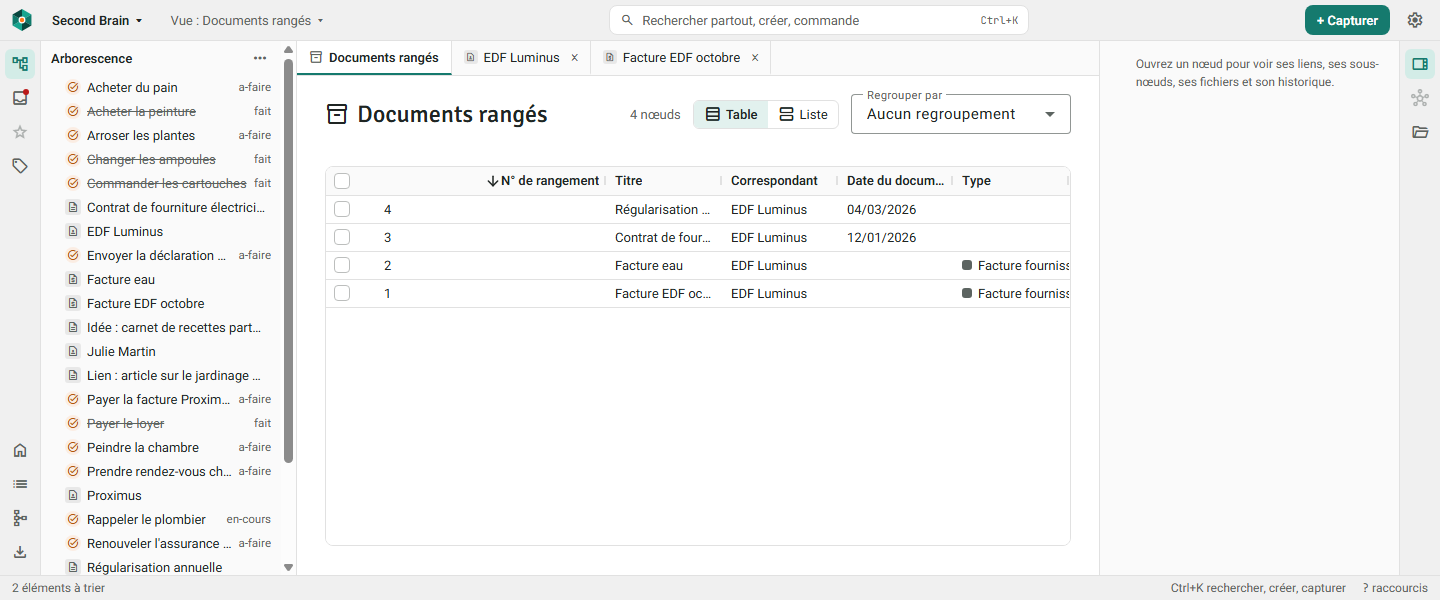
Task: Open the files folder icon on the right
Action: pyautogui.click(x=1420, y=132)
